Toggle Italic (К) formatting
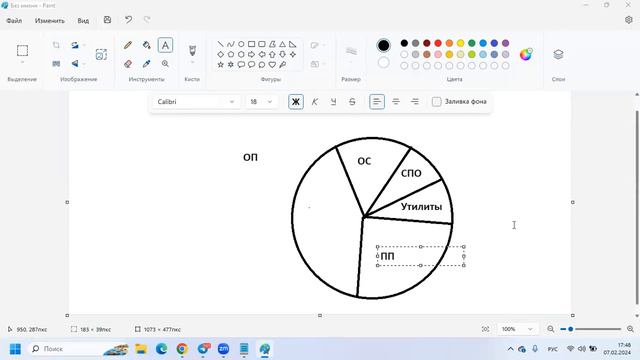Image resolution: width=640 pixels, height=360 pixels. tap(315, 102)
